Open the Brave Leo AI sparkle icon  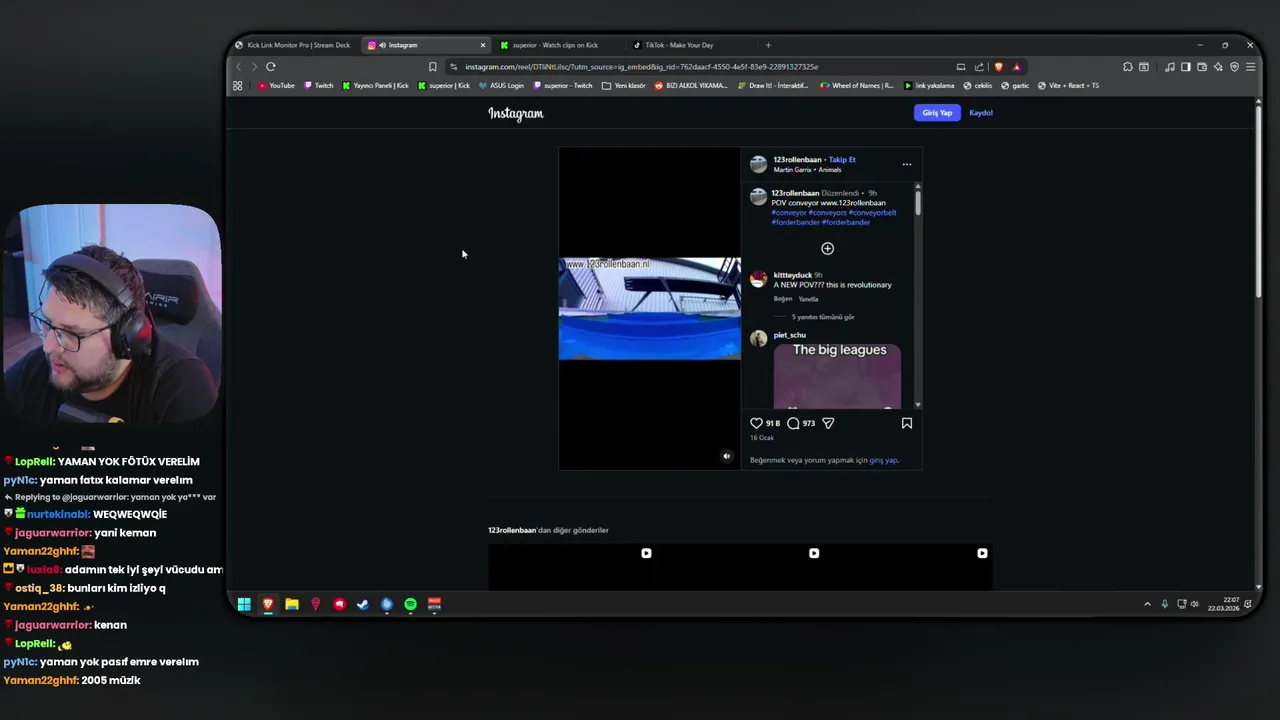click(1218, 67)
